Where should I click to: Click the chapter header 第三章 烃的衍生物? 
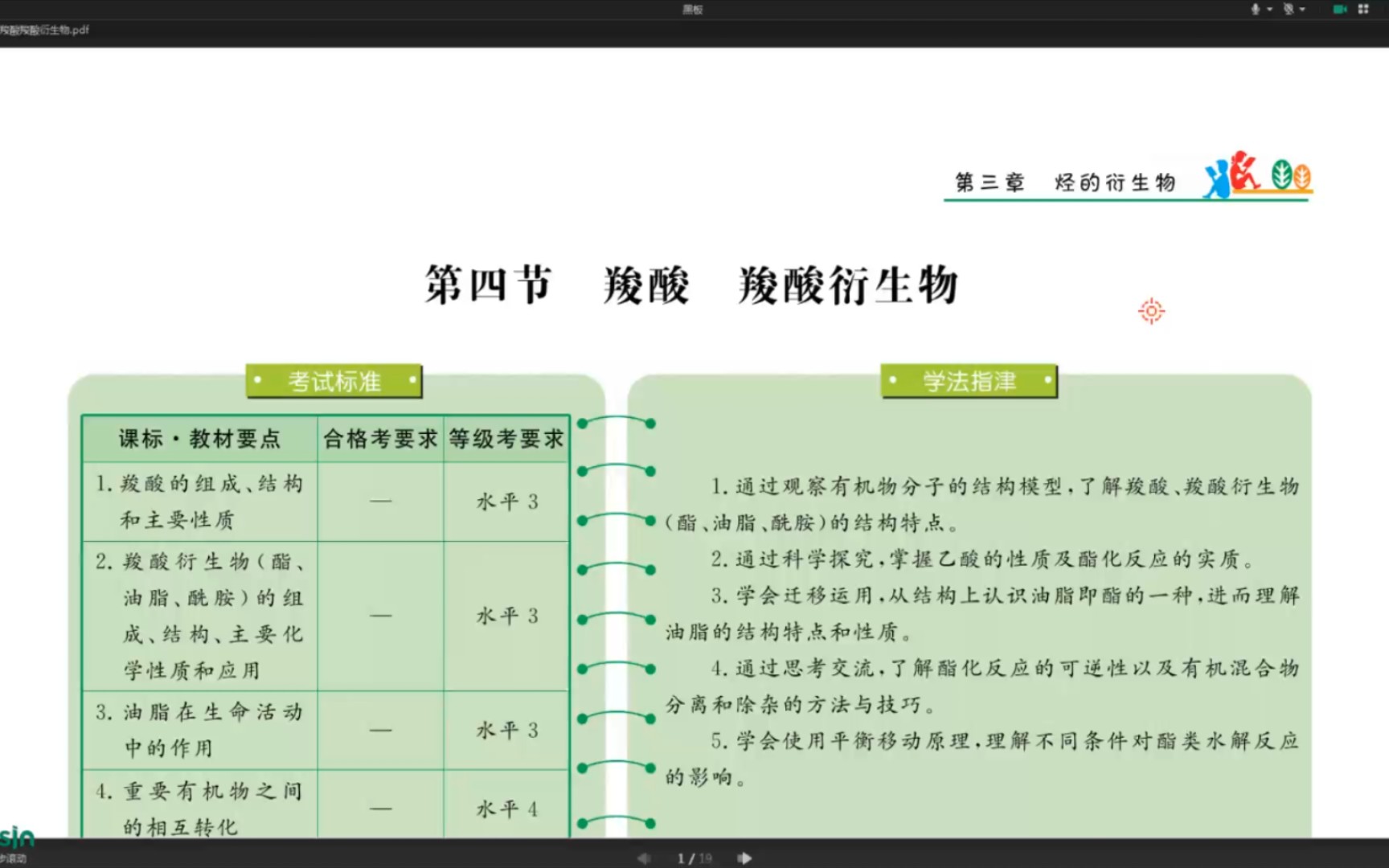[1065, 182]
